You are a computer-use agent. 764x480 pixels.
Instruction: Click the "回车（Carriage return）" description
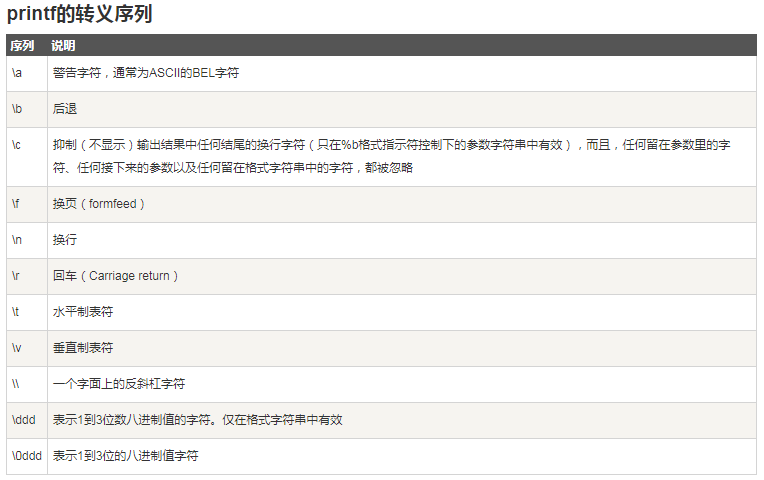pos(115,276)
